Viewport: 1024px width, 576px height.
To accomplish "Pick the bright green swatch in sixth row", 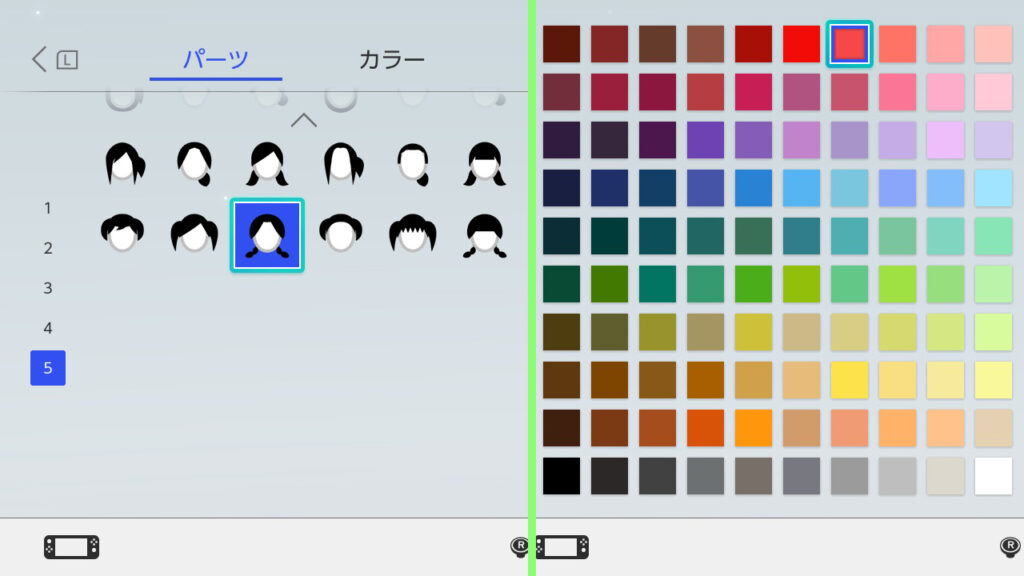I will coord(754,284).
